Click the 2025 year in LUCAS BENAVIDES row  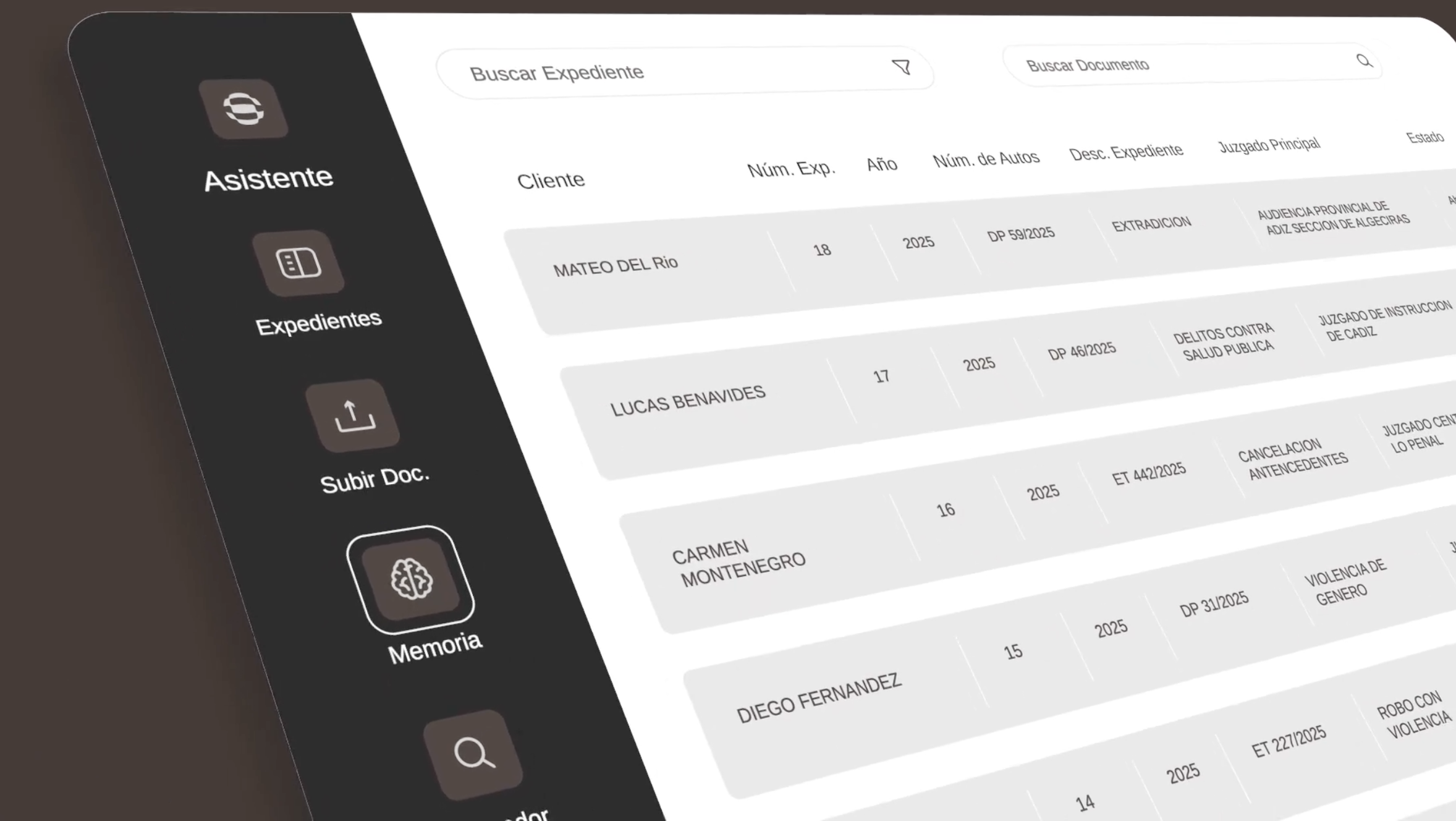point(979,363)
